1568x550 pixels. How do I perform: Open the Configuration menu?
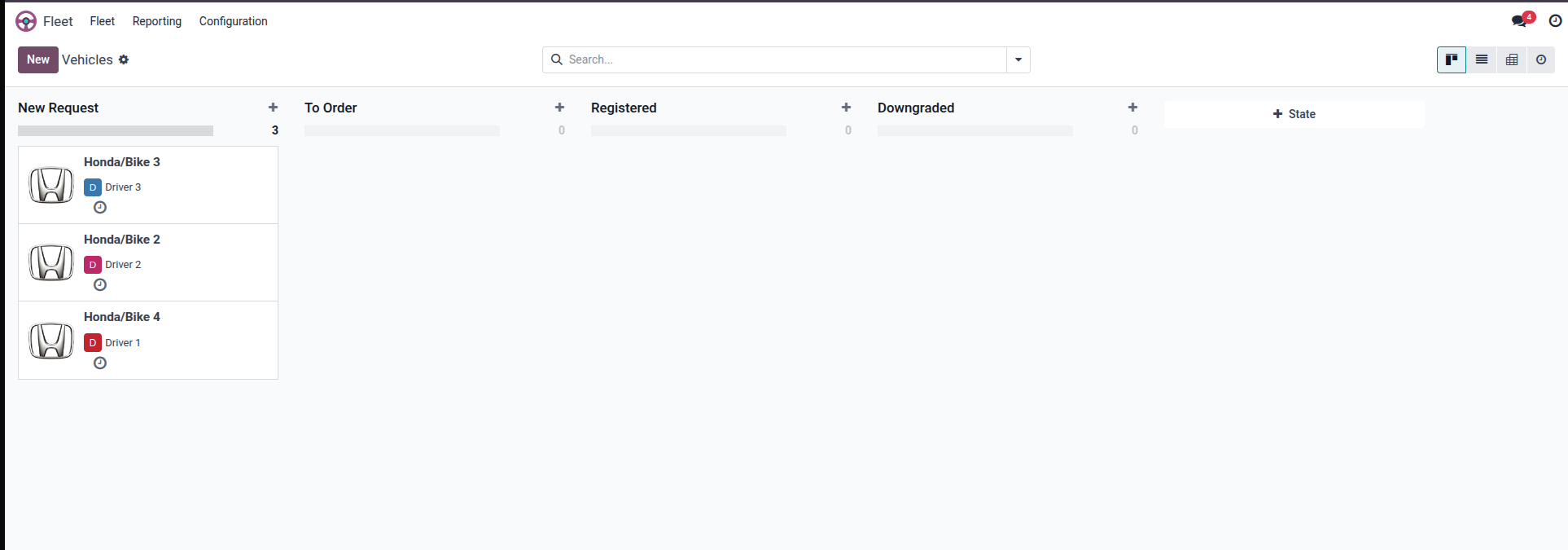tap(234, 21)
